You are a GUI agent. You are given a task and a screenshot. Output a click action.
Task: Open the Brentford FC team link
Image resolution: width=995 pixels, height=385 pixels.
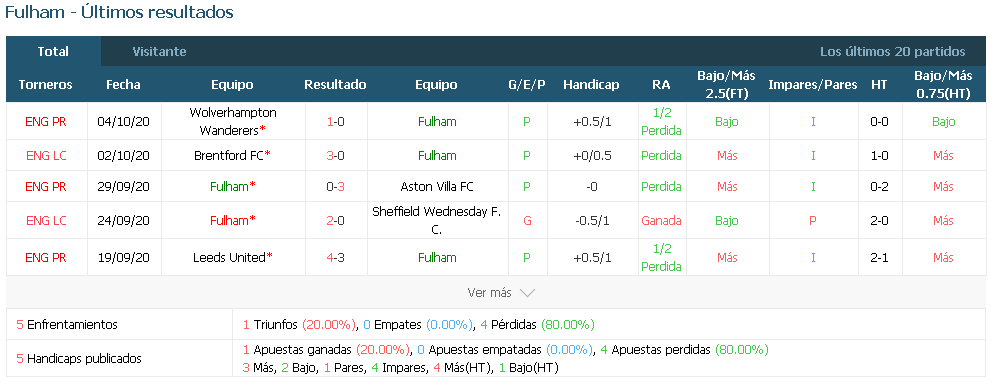coord(233,155)
